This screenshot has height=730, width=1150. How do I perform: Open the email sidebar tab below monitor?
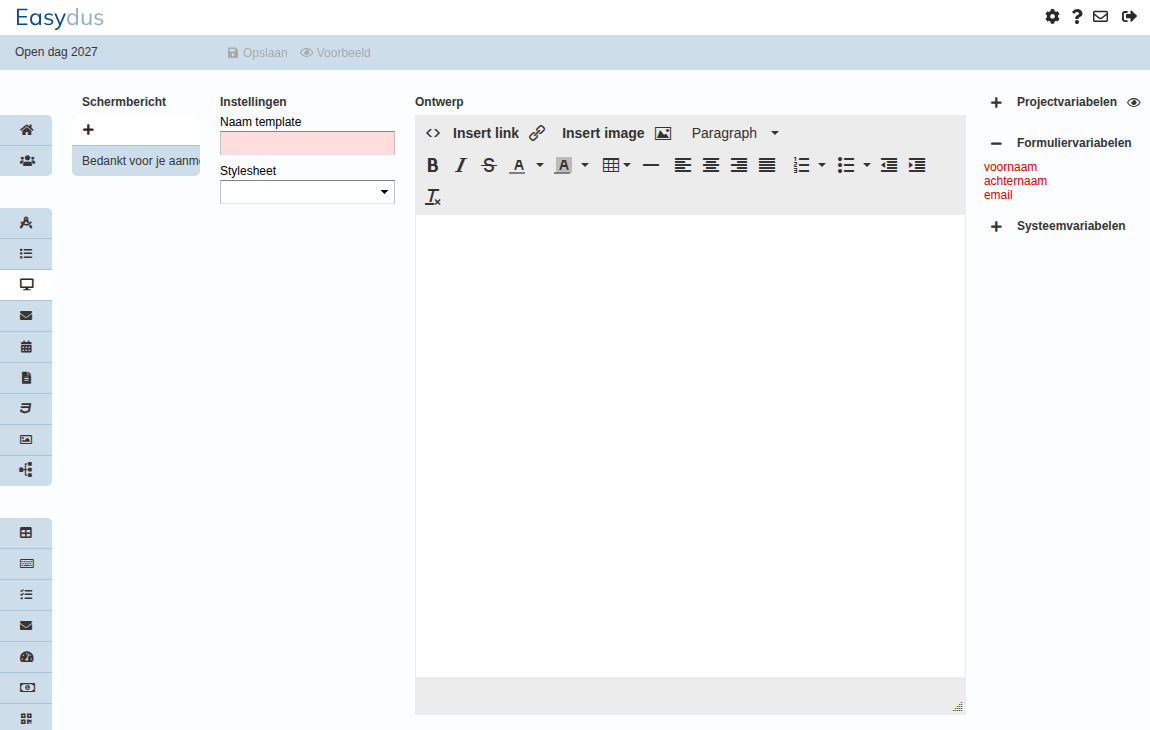(x=26, y=316)
